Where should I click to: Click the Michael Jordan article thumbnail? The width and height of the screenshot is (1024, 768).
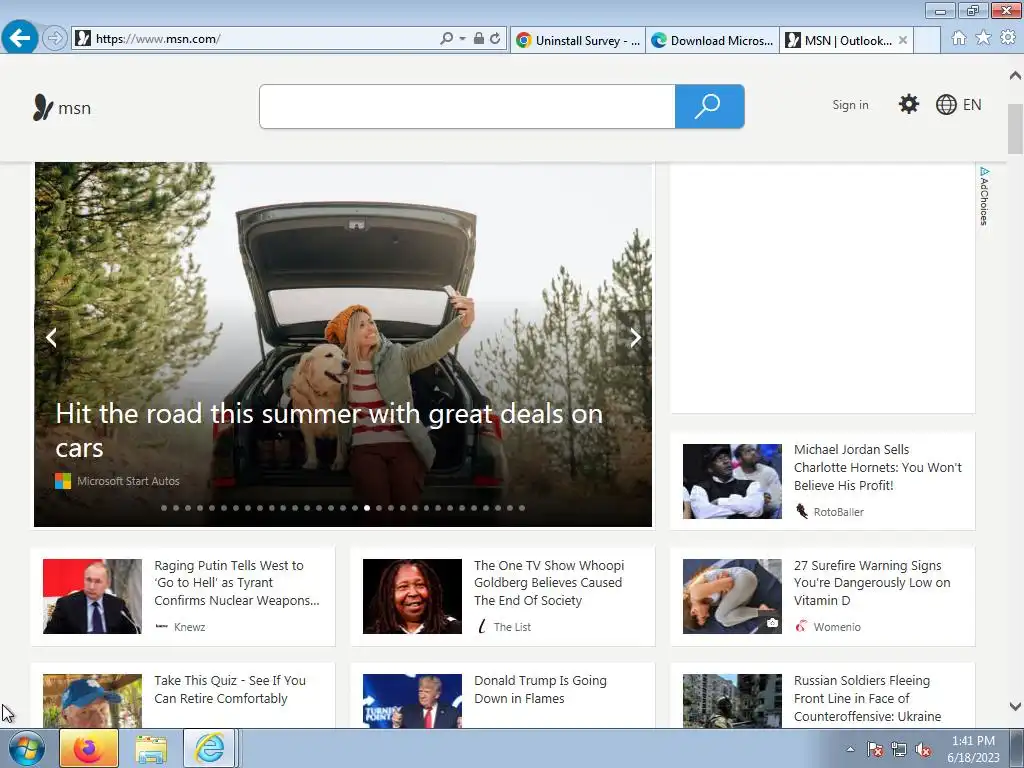tap(732, 481)
